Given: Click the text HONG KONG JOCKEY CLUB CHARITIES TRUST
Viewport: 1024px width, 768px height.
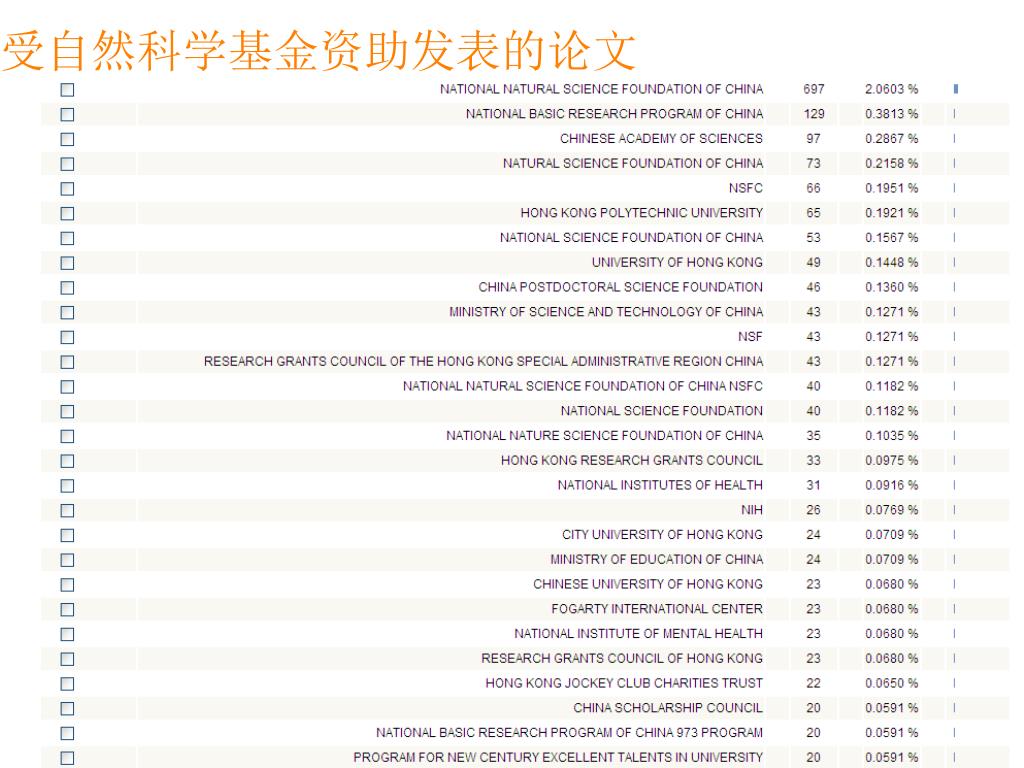Looking at the screenshot, I should coord(624,684).
